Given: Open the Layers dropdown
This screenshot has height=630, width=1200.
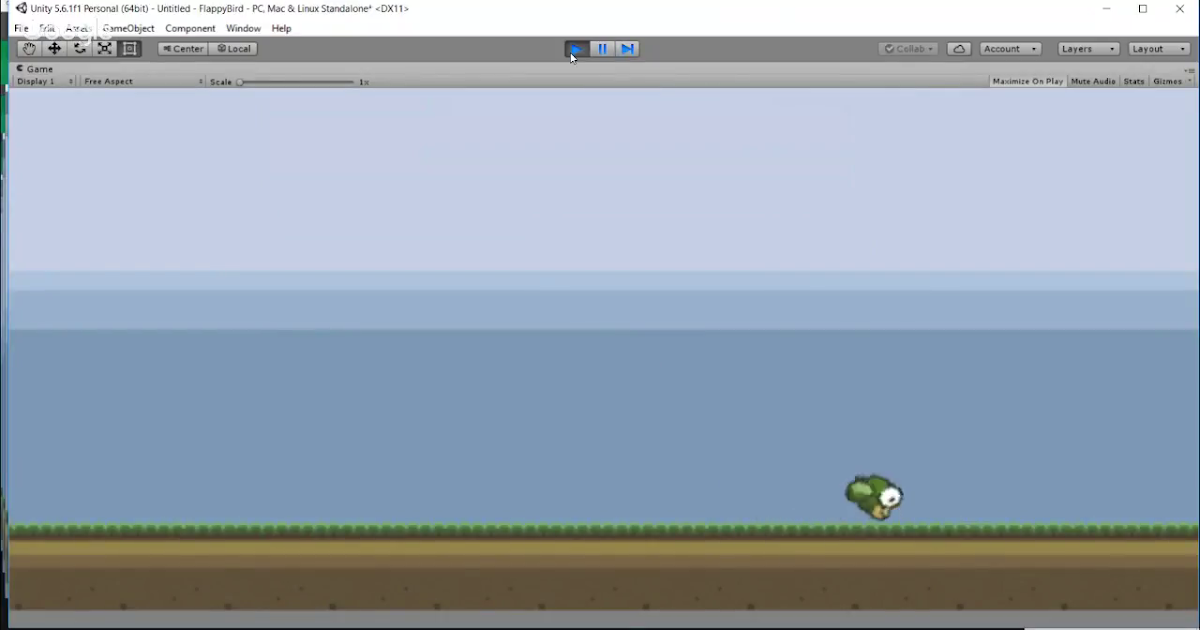Looking at the screenshot, I should 1088,48.
